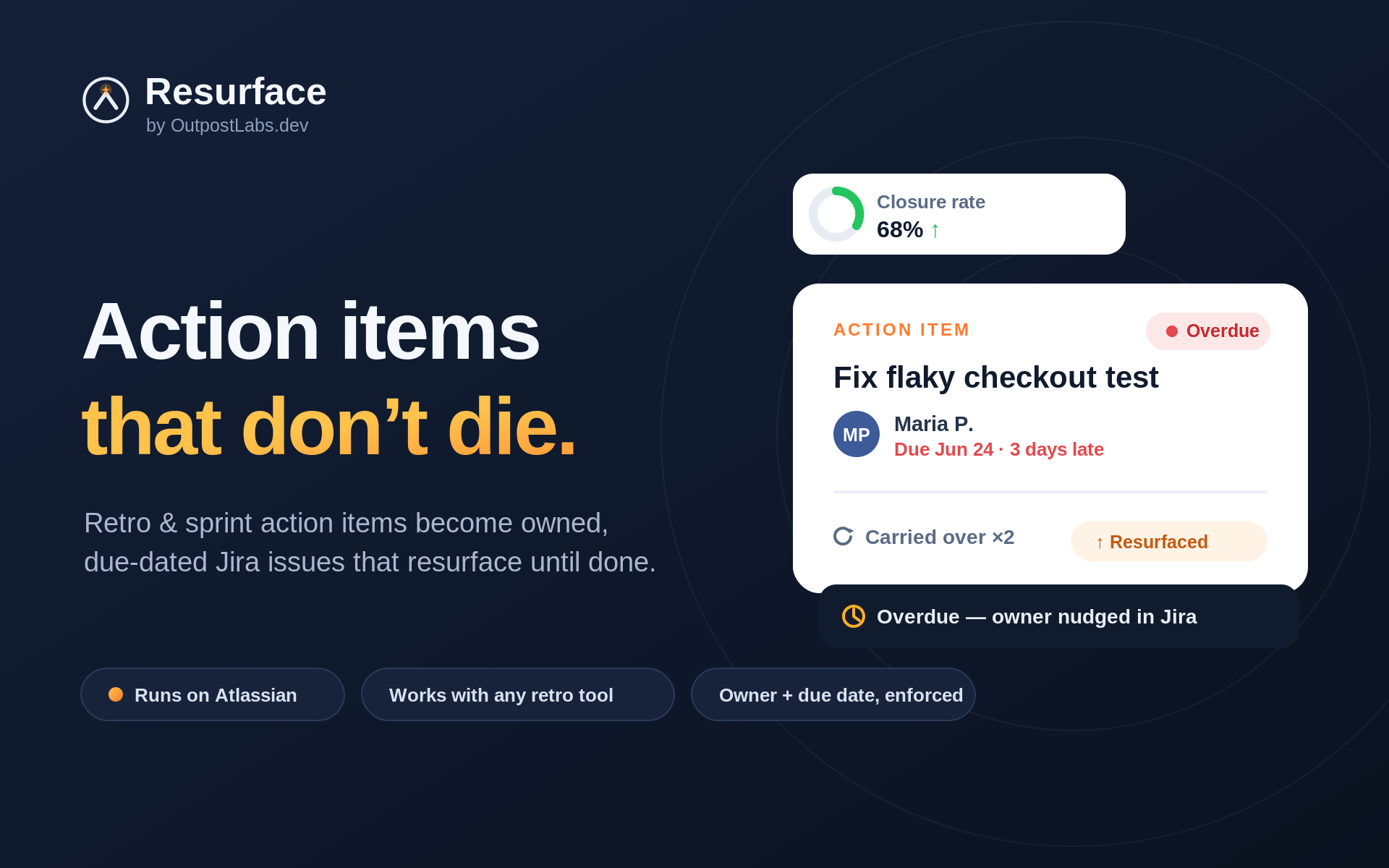Select Owner + due date, enforced pill
1389x868 pixels.
point(833,694)
